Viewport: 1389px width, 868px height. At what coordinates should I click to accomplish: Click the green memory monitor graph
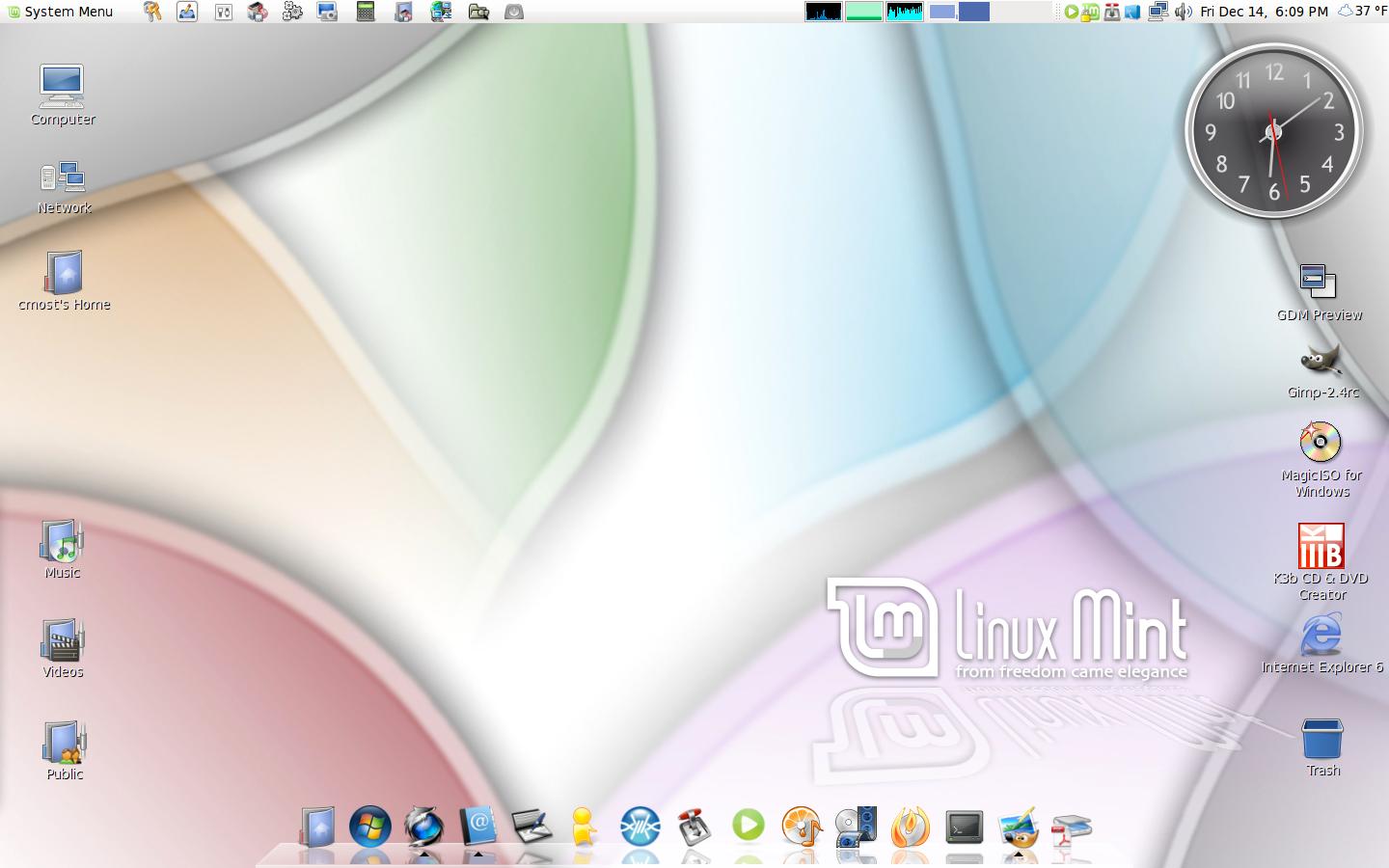(x=864, y=12)
